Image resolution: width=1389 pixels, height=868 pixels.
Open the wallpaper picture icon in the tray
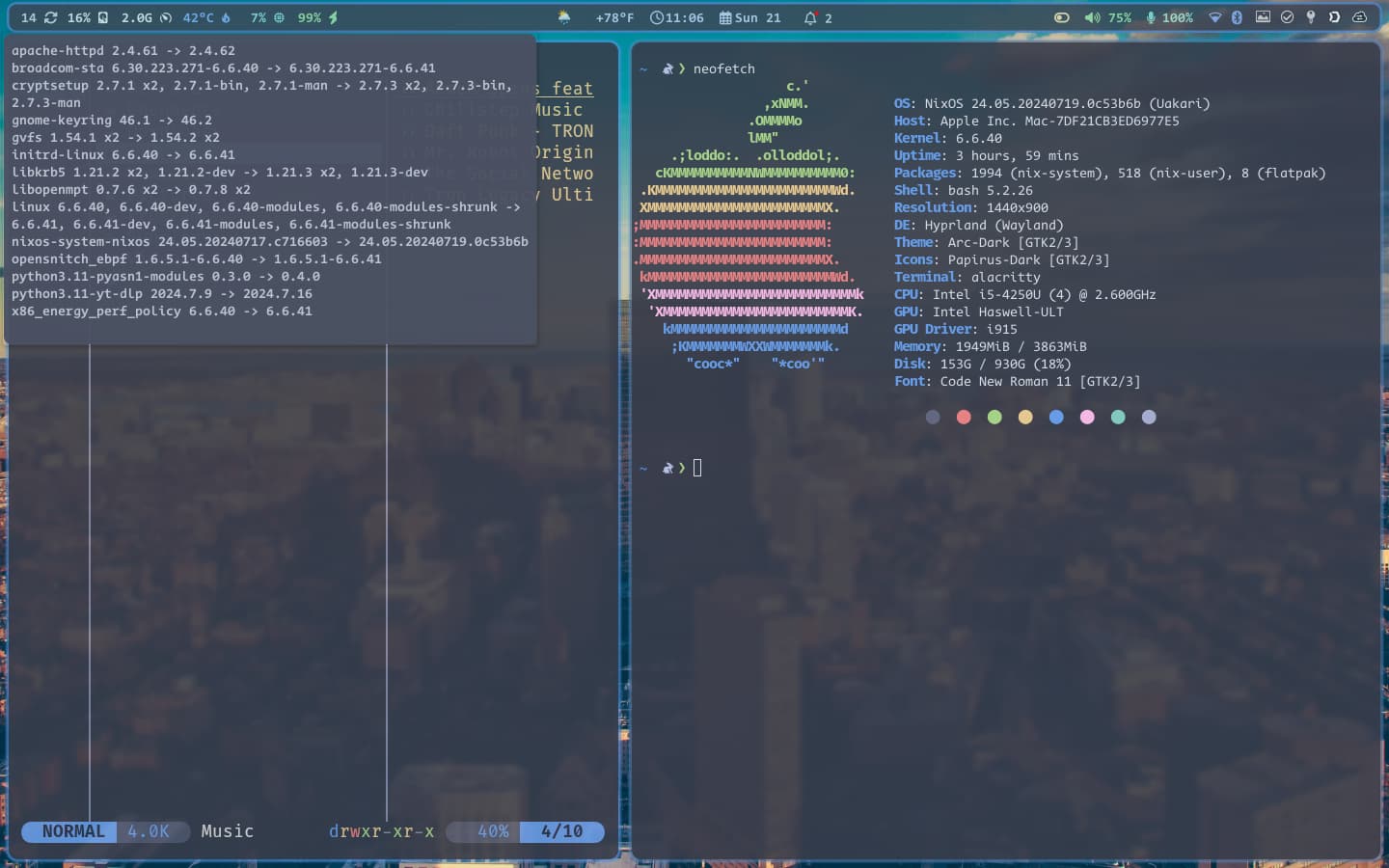pyautogui.click(x=1265, y=16)
